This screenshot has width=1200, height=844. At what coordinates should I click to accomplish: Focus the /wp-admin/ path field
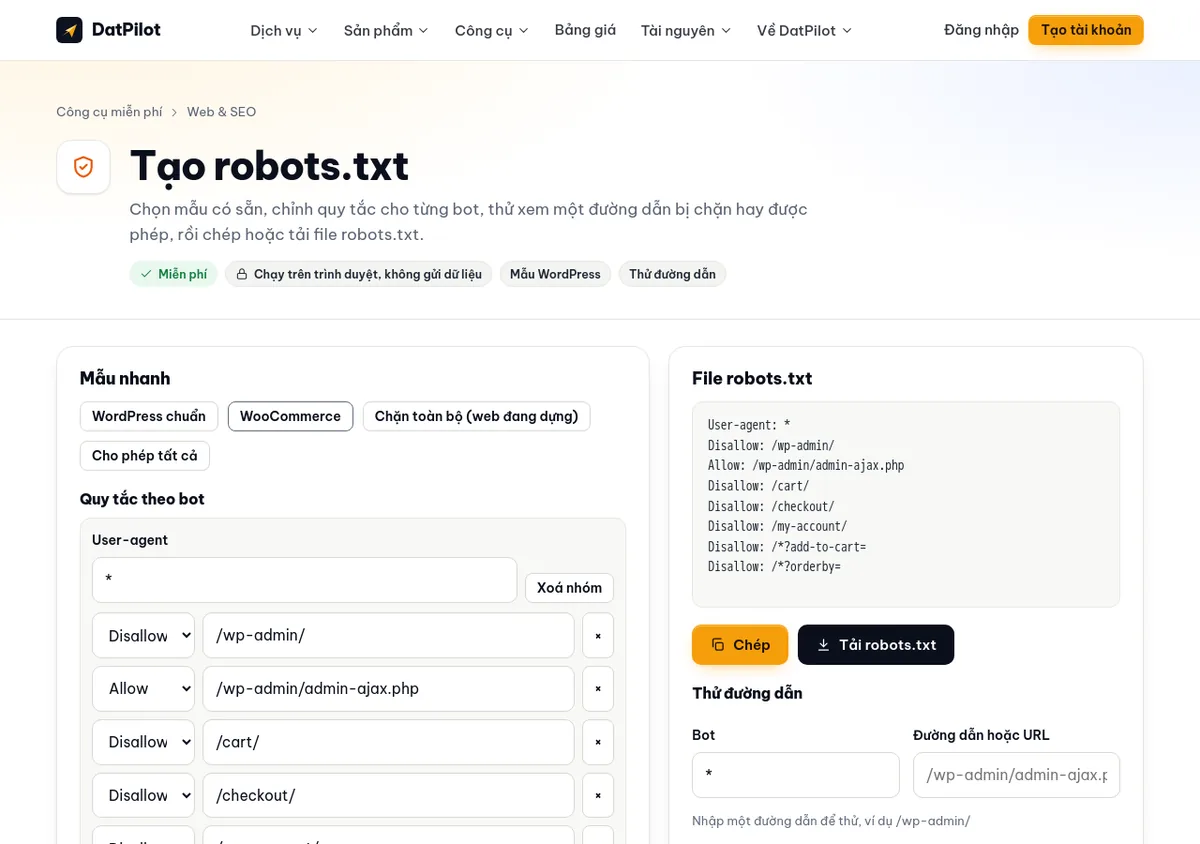(388, 636)
